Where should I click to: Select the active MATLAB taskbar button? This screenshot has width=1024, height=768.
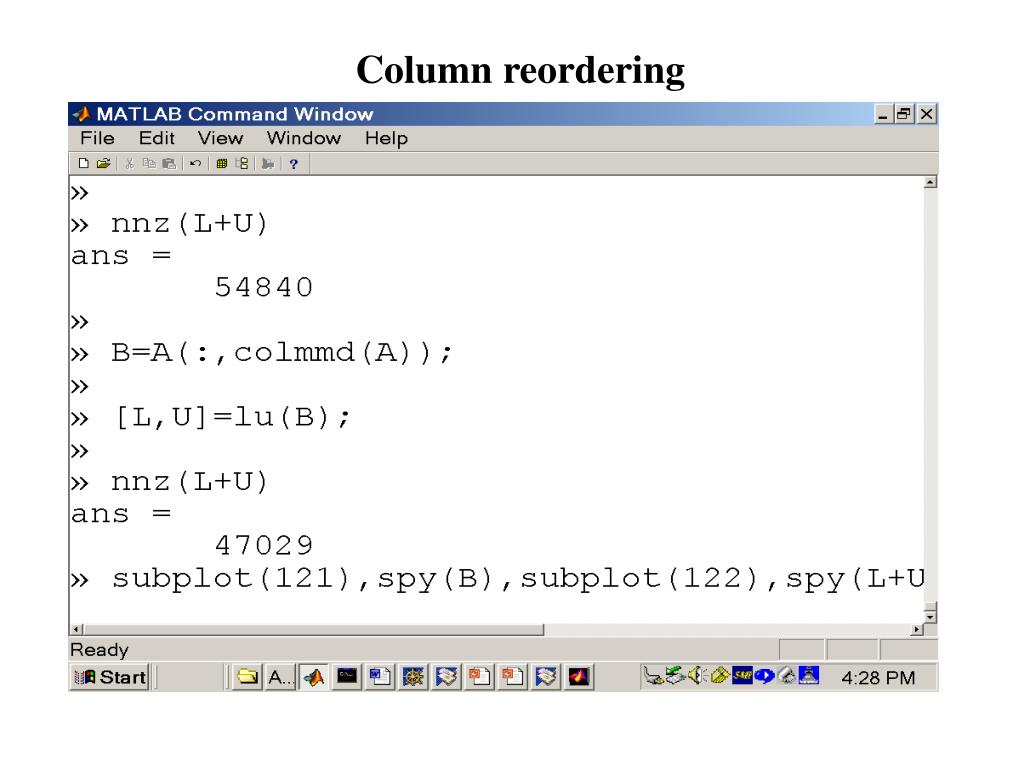click(314, 677)
